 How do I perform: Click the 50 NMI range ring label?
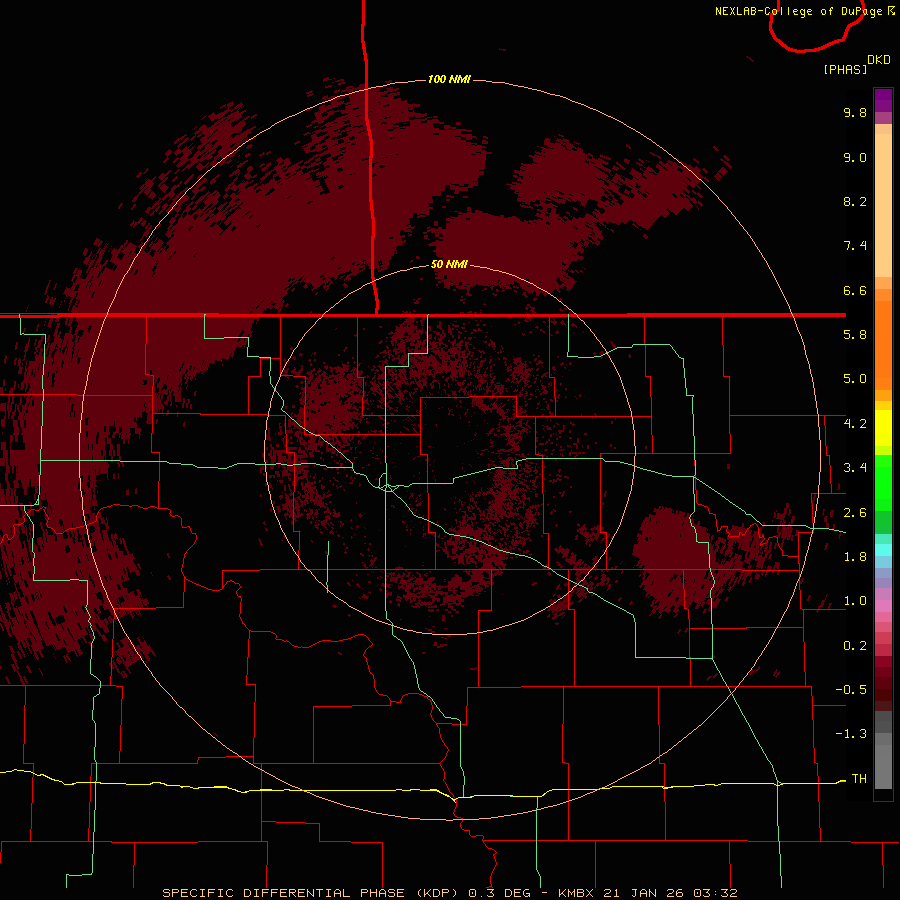coord(449,264)
